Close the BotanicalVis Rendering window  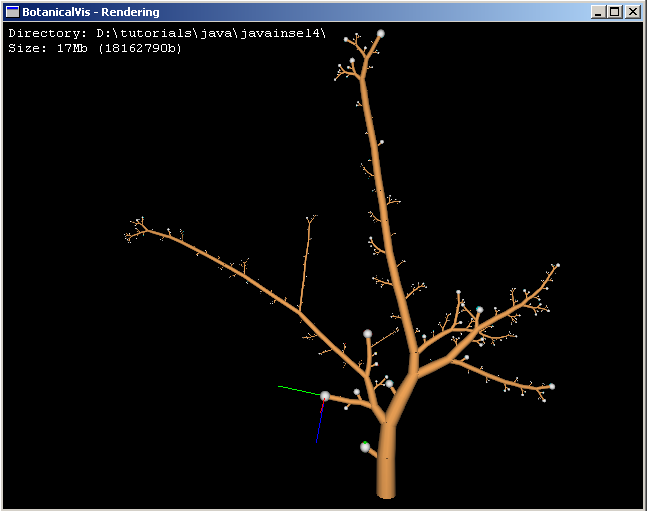click(x=632, y=12)
